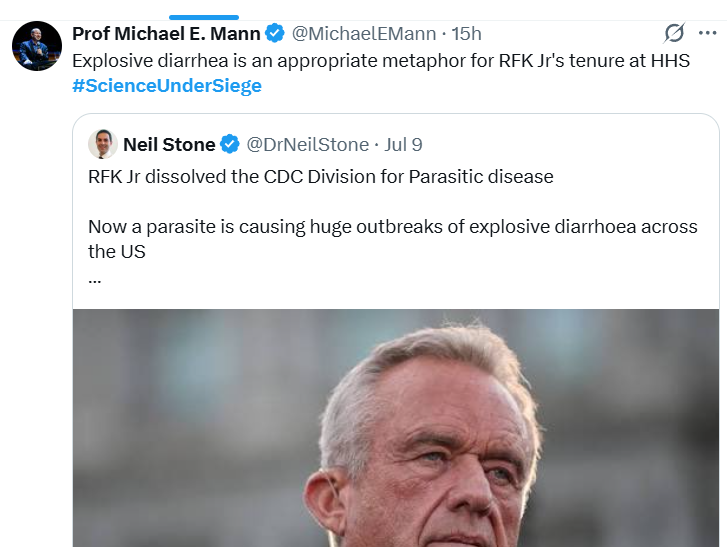The width and height of the screenshot is (727, 547).
Task: Open the @MichaelEMann handle
Action: [364, 33]
